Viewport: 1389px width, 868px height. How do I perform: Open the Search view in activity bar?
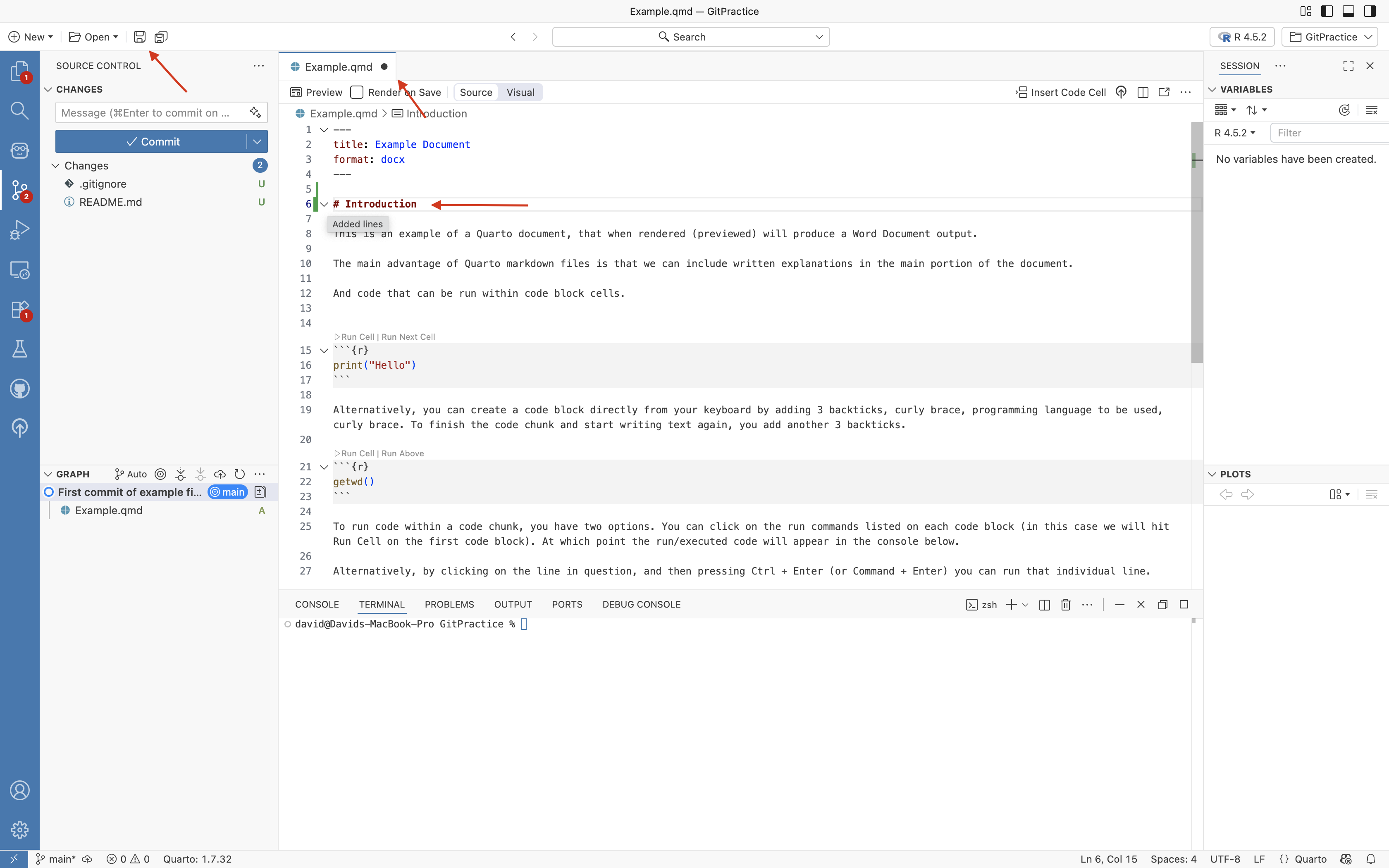click(x=19, y=110)
